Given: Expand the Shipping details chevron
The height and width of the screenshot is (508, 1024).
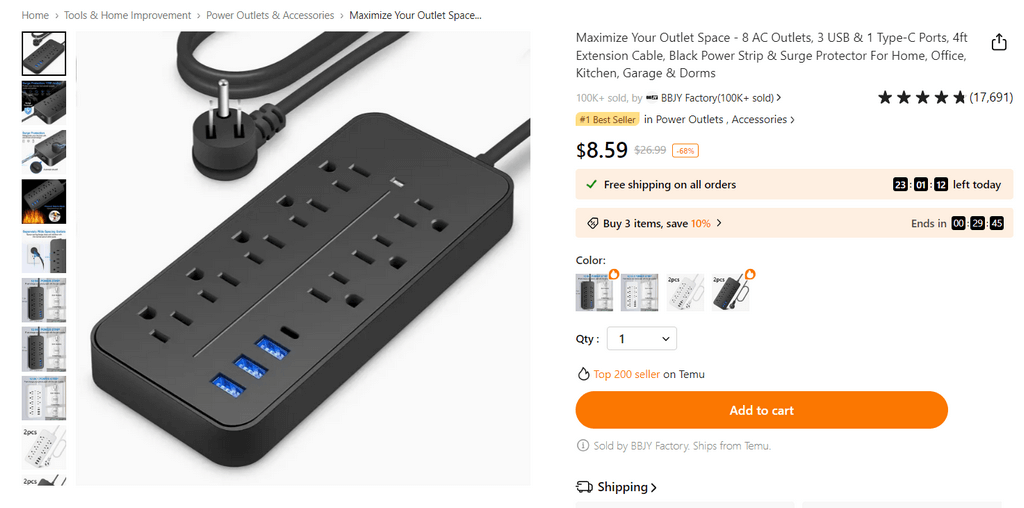Looking at the screenshot, I should tap(654, 487).
